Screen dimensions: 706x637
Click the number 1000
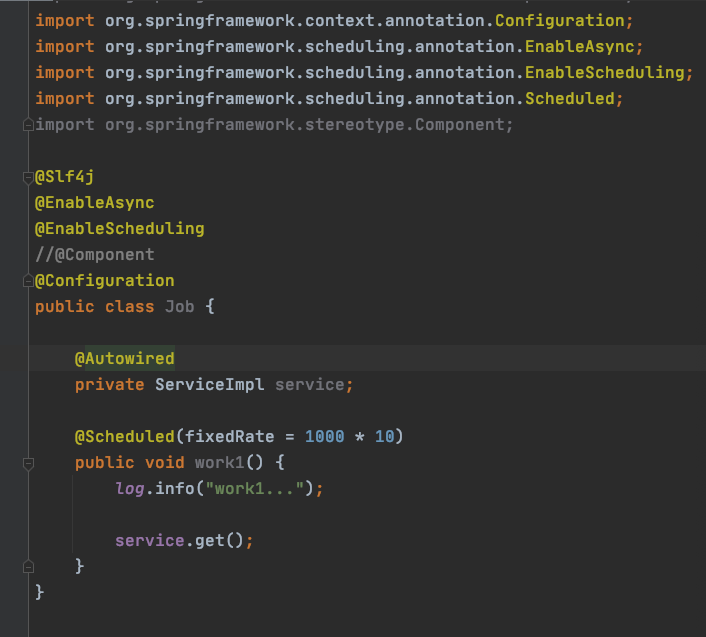[325, 437]
